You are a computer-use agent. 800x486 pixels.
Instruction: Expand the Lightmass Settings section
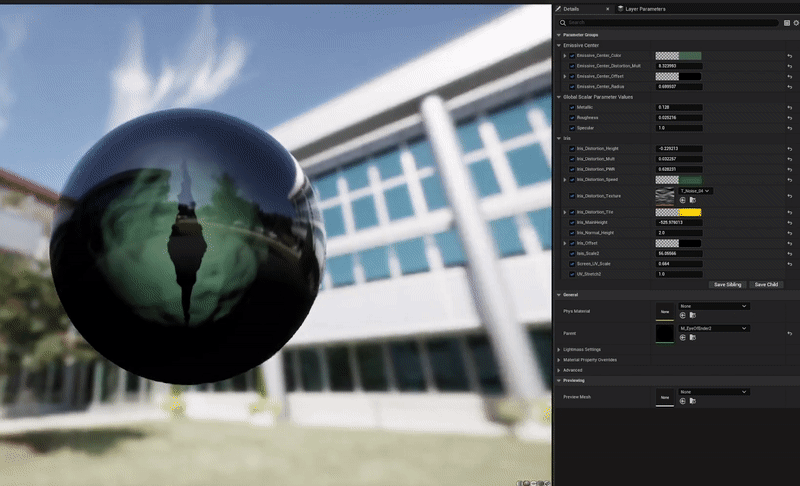click(x=582, y=349)
